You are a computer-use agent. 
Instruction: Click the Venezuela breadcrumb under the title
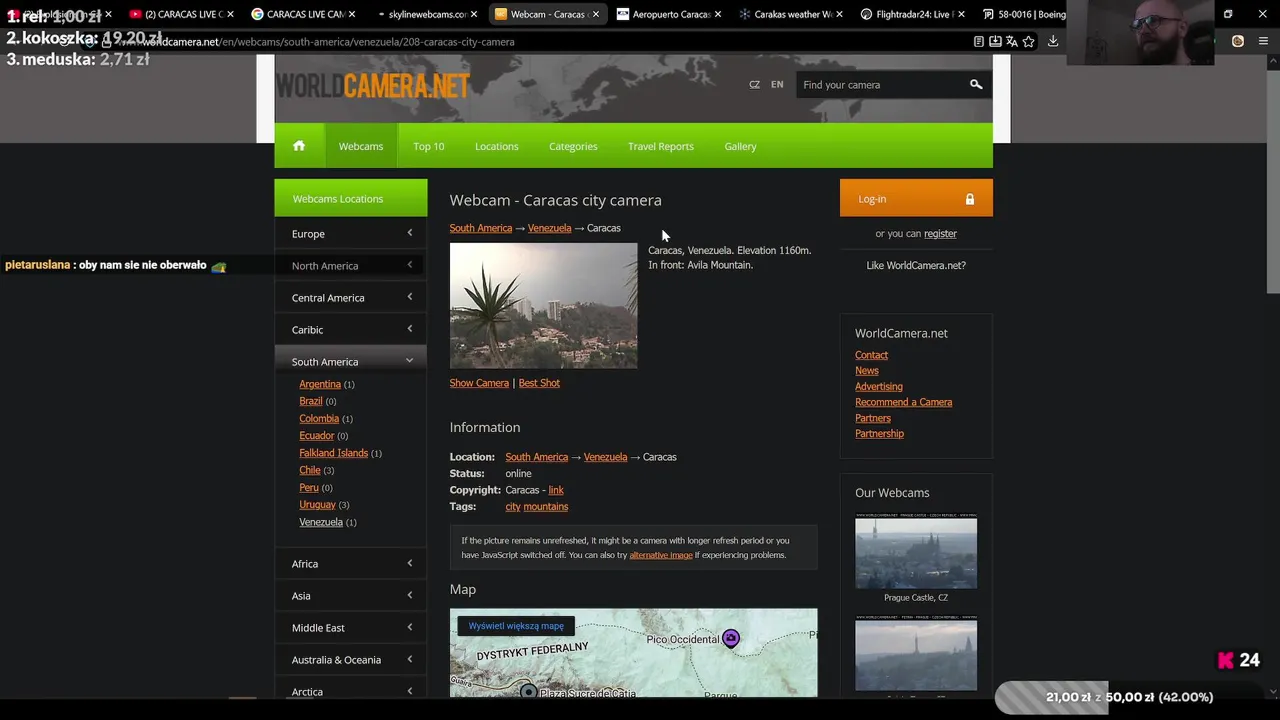549,228
